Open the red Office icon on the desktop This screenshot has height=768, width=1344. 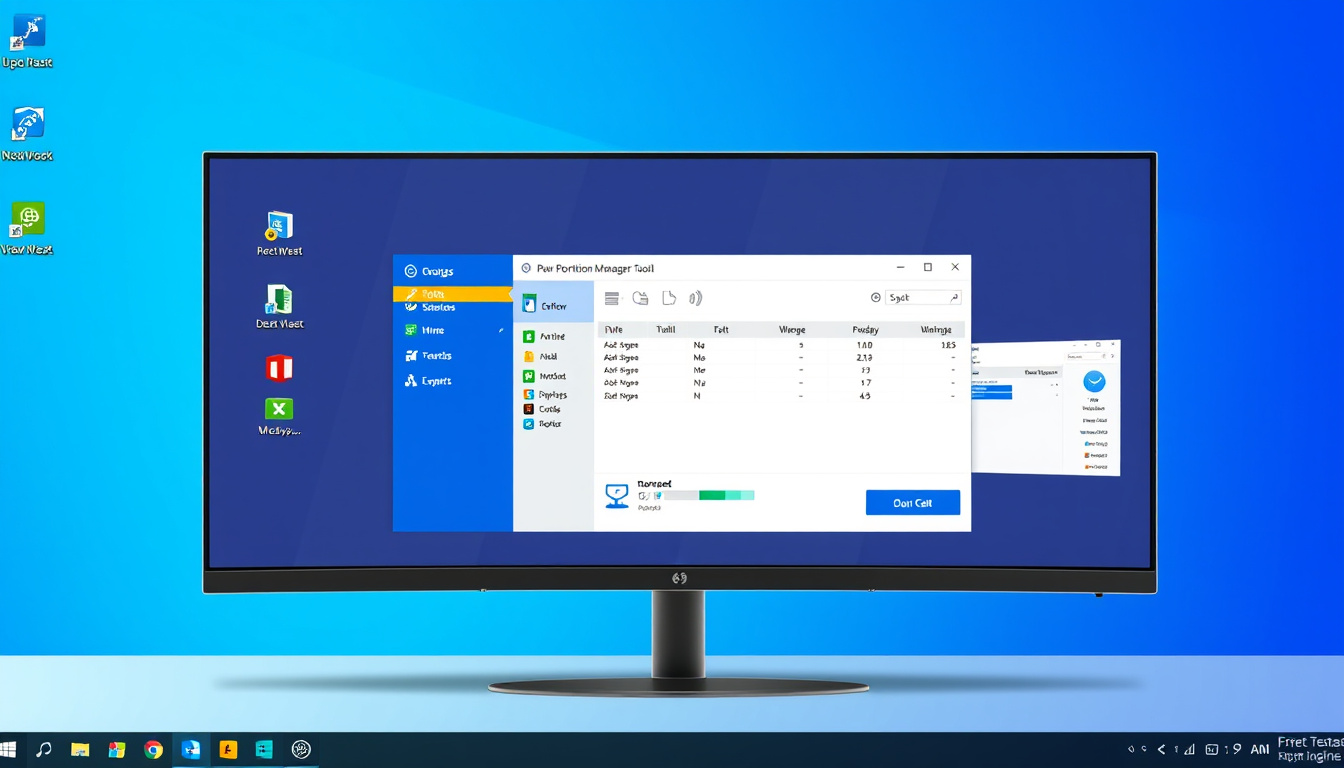pos(279,368)
